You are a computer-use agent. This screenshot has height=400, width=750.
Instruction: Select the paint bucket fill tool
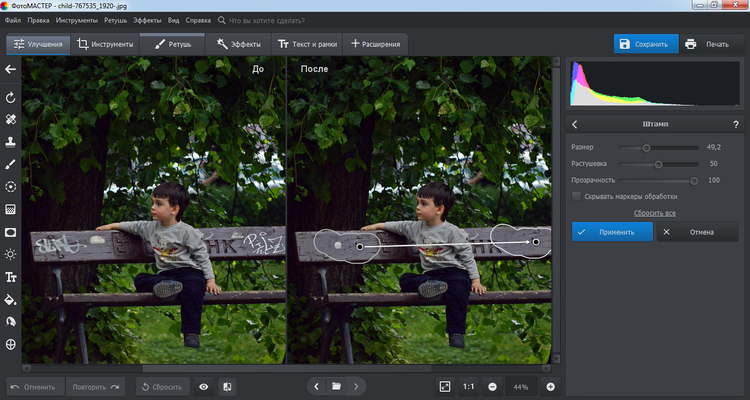click(11, 299)
